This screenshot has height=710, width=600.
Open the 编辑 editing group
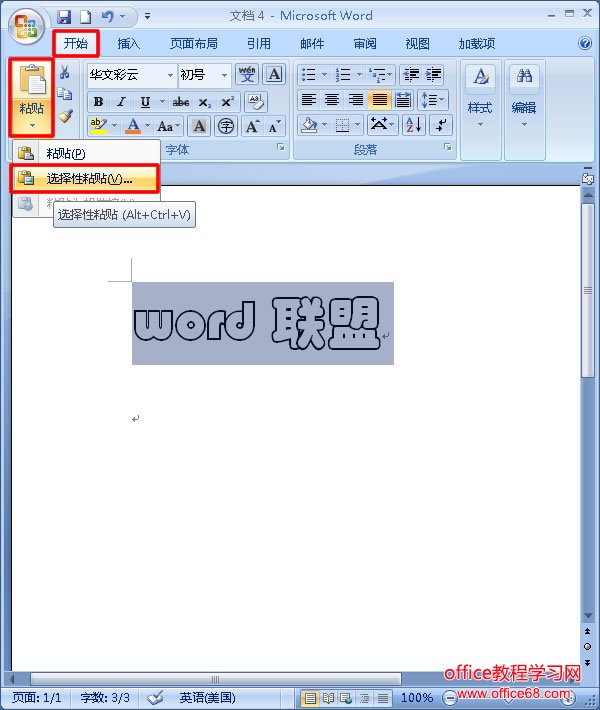(x=524, y=109)
